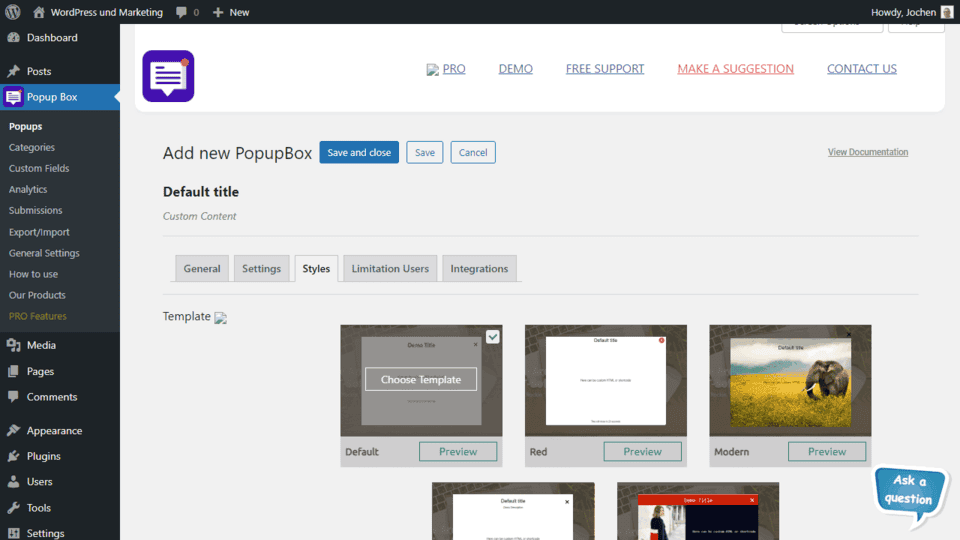Viewport: 960px width, 540px height.
Task: Click the Media icon in sidebar
Action: tap(13, 345)
